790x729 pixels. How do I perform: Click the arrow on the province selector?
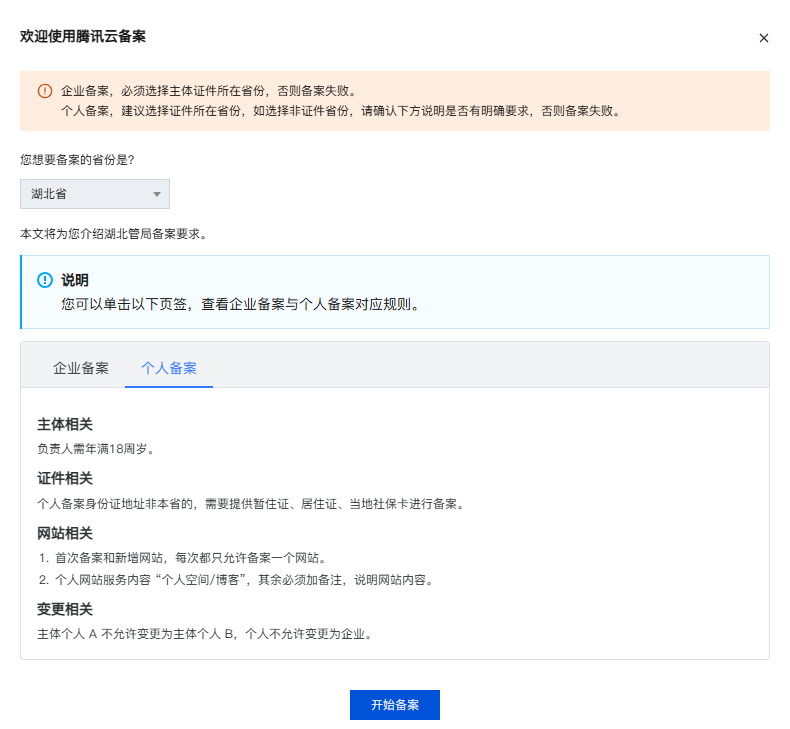pyautogui.click(x=157, y=194)
